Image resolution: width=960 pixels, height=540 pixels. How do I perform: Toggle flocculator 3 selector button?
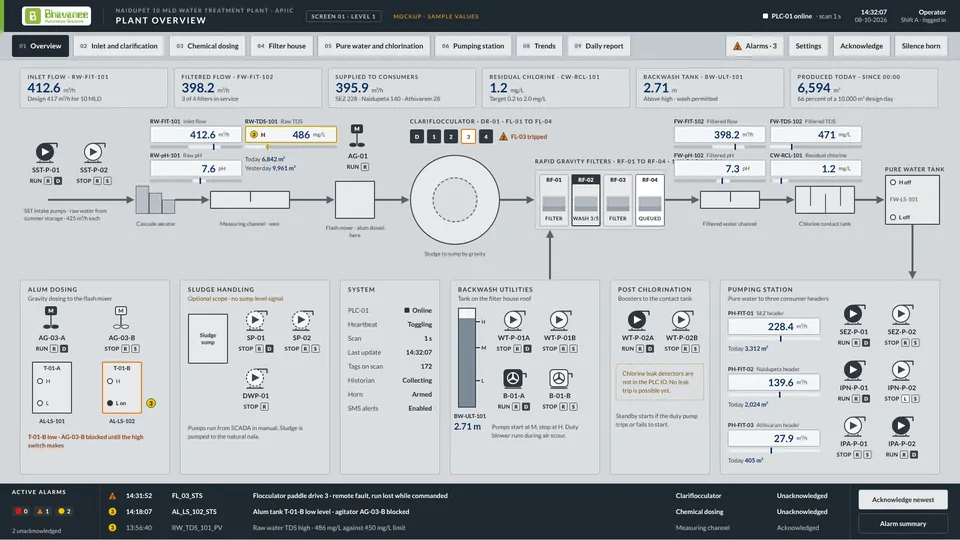[x=468, y=137]
